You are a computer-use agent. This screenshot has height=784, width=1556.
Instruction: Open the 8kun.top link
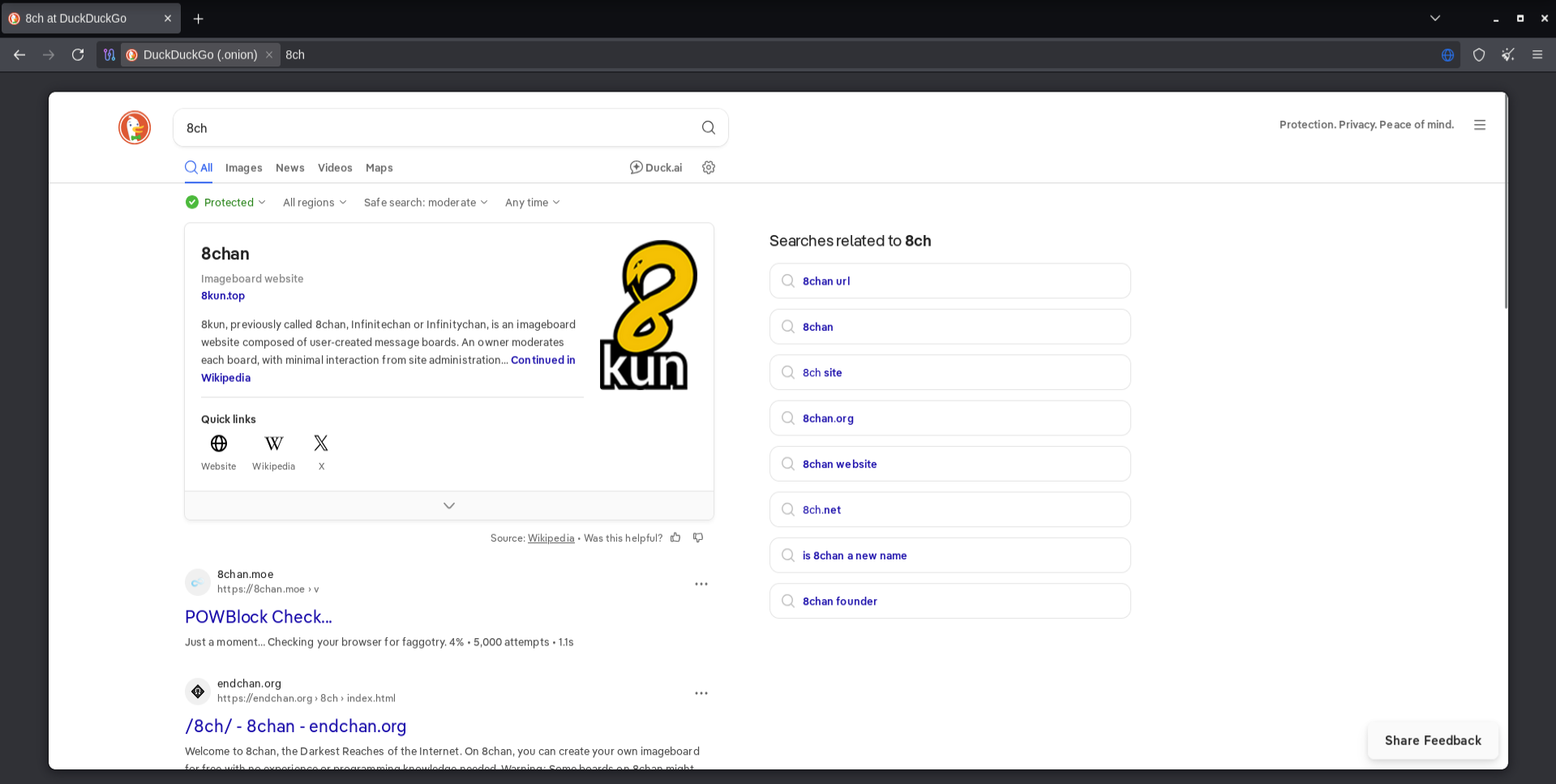223,296
